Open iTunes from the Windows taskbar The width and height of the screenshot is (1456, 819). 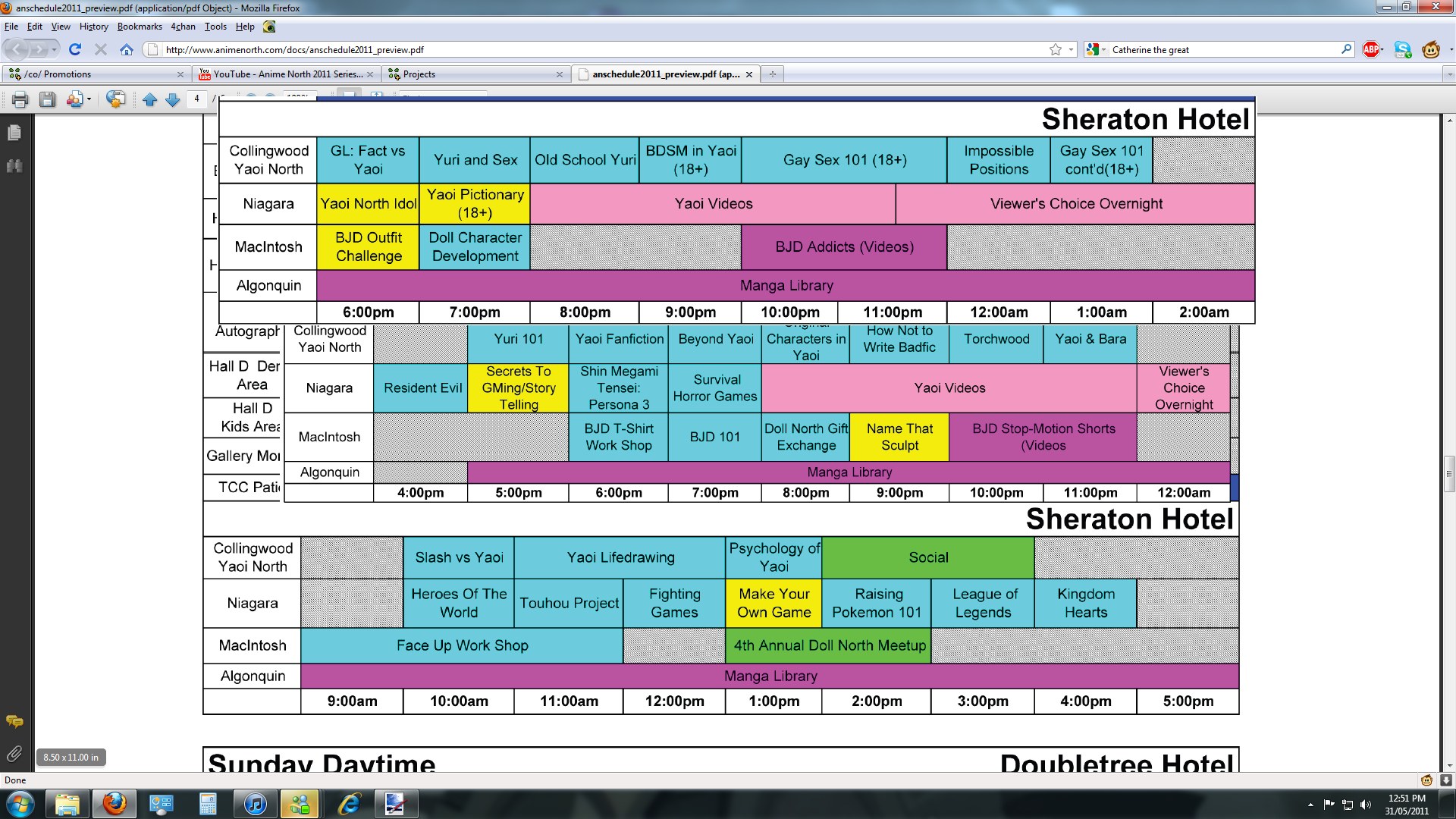(x=256, y=803)
